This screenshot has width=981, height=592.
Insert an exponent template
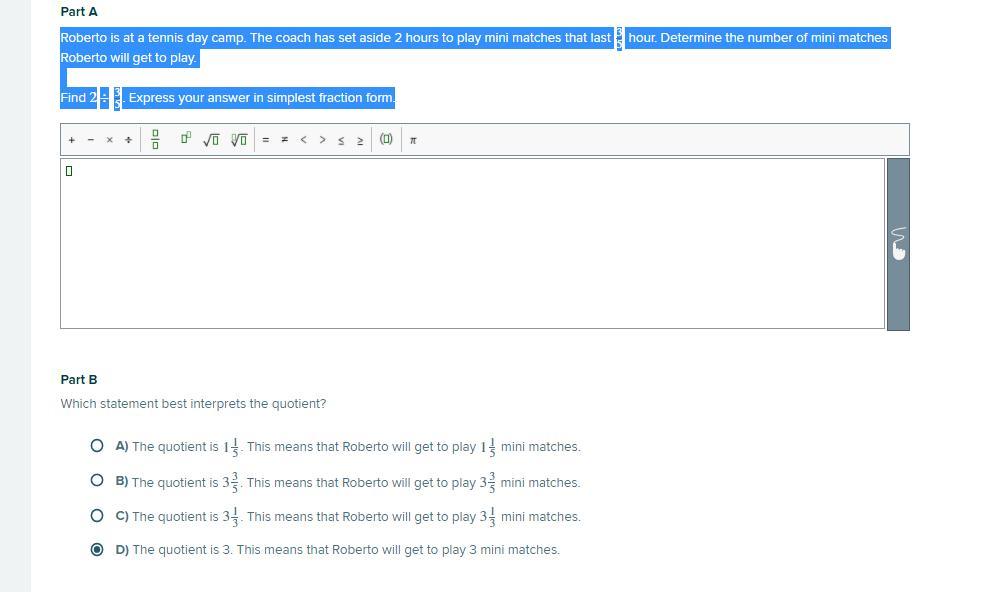point(186,139)
